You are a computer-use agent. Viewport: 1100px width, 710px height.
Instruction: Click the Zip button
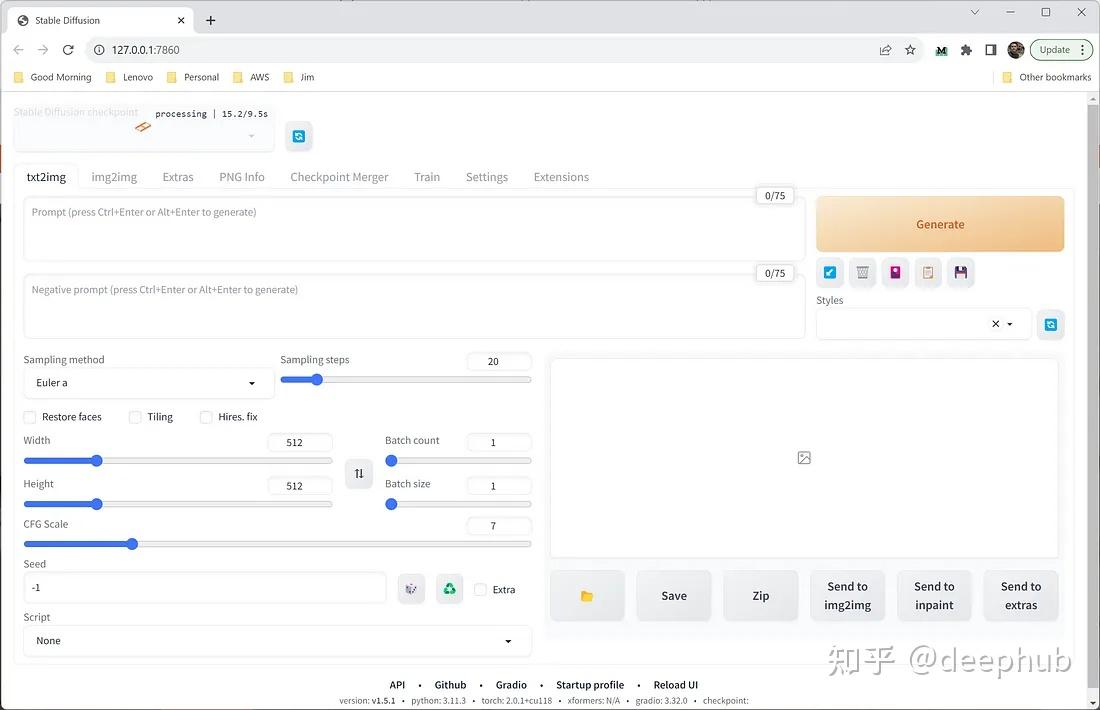(760, 596)
